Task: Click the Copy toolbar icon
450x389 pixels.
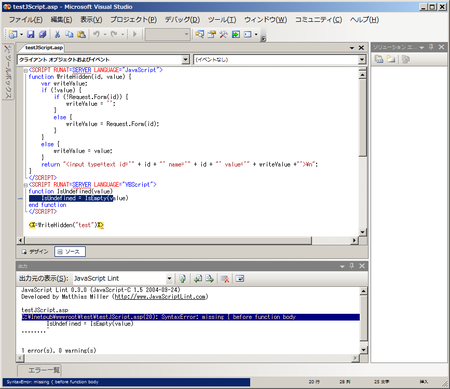Action: click(x=69, y=34)
